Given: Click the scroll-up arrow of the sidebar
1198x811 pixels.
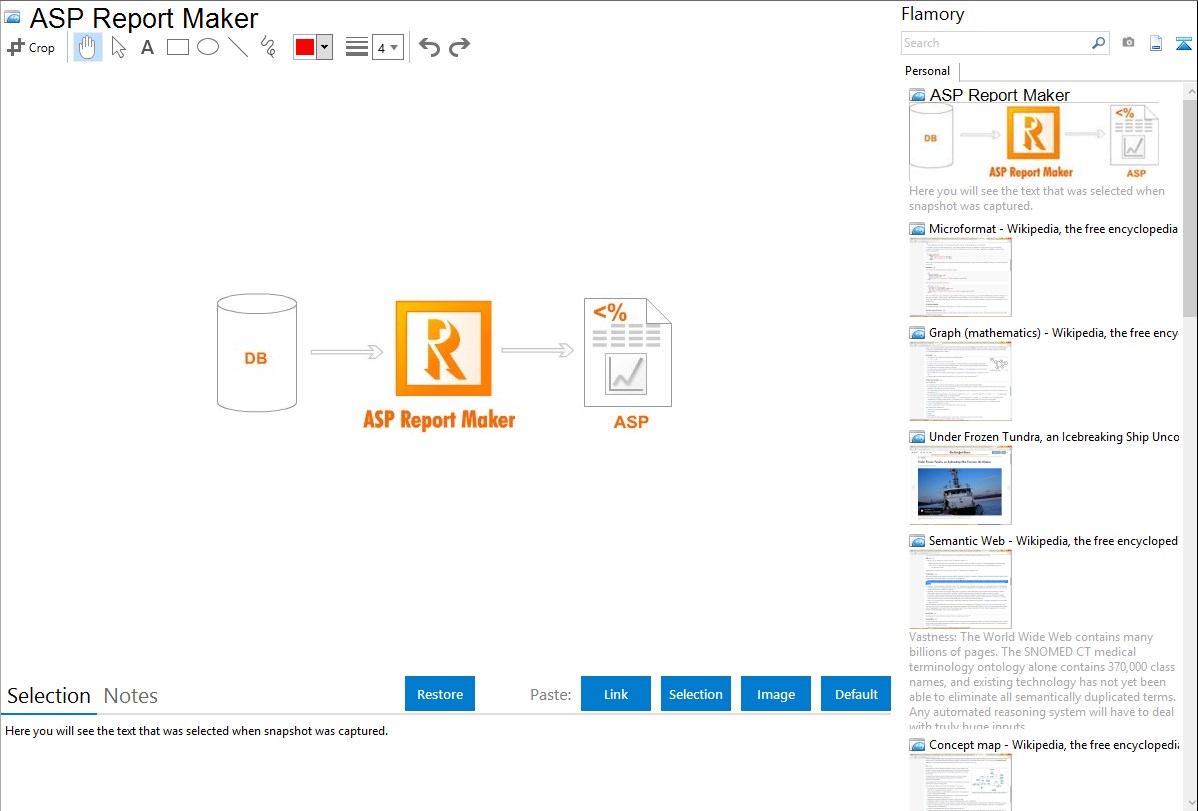Looking at the screenshot, I should click(x=1190, y=92).
